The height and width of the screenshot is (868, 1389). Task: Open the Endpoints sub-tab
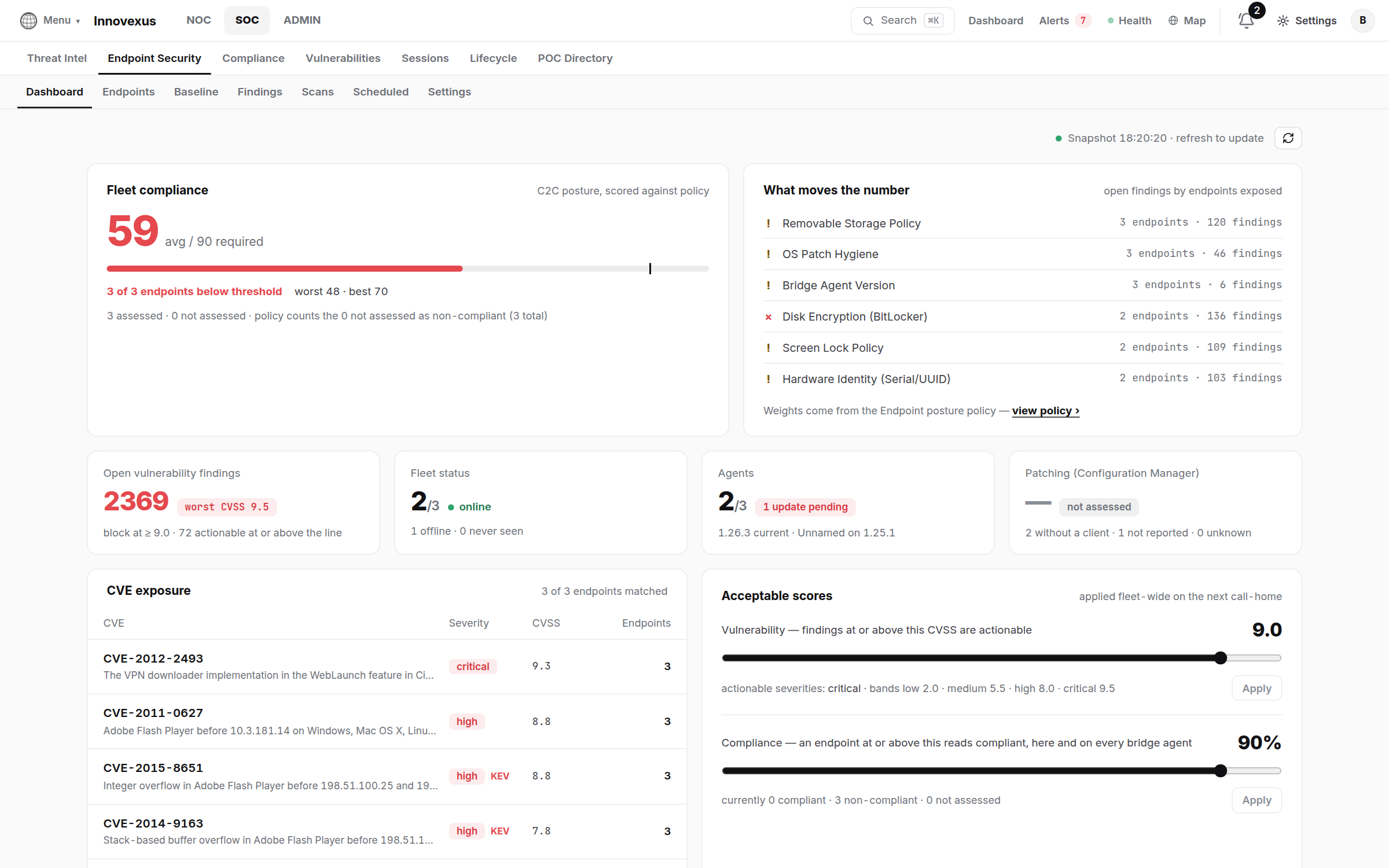(x=128, y=92)
